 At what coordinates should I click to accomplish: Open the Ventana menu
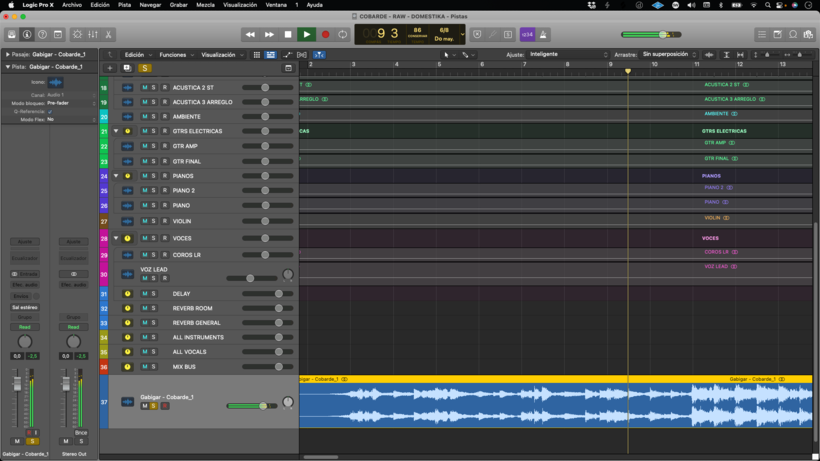coord(276,5)
